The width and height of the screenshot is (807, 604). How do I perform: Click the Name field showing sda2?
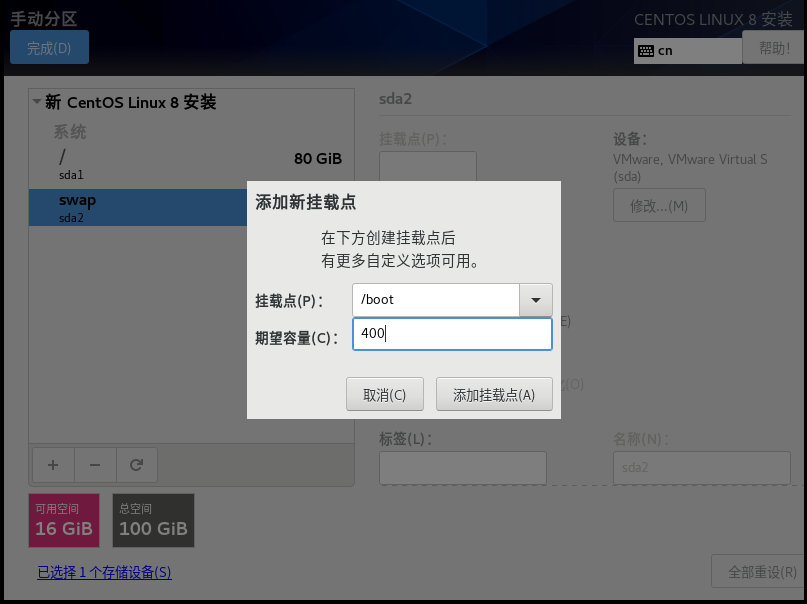point(701,468)
